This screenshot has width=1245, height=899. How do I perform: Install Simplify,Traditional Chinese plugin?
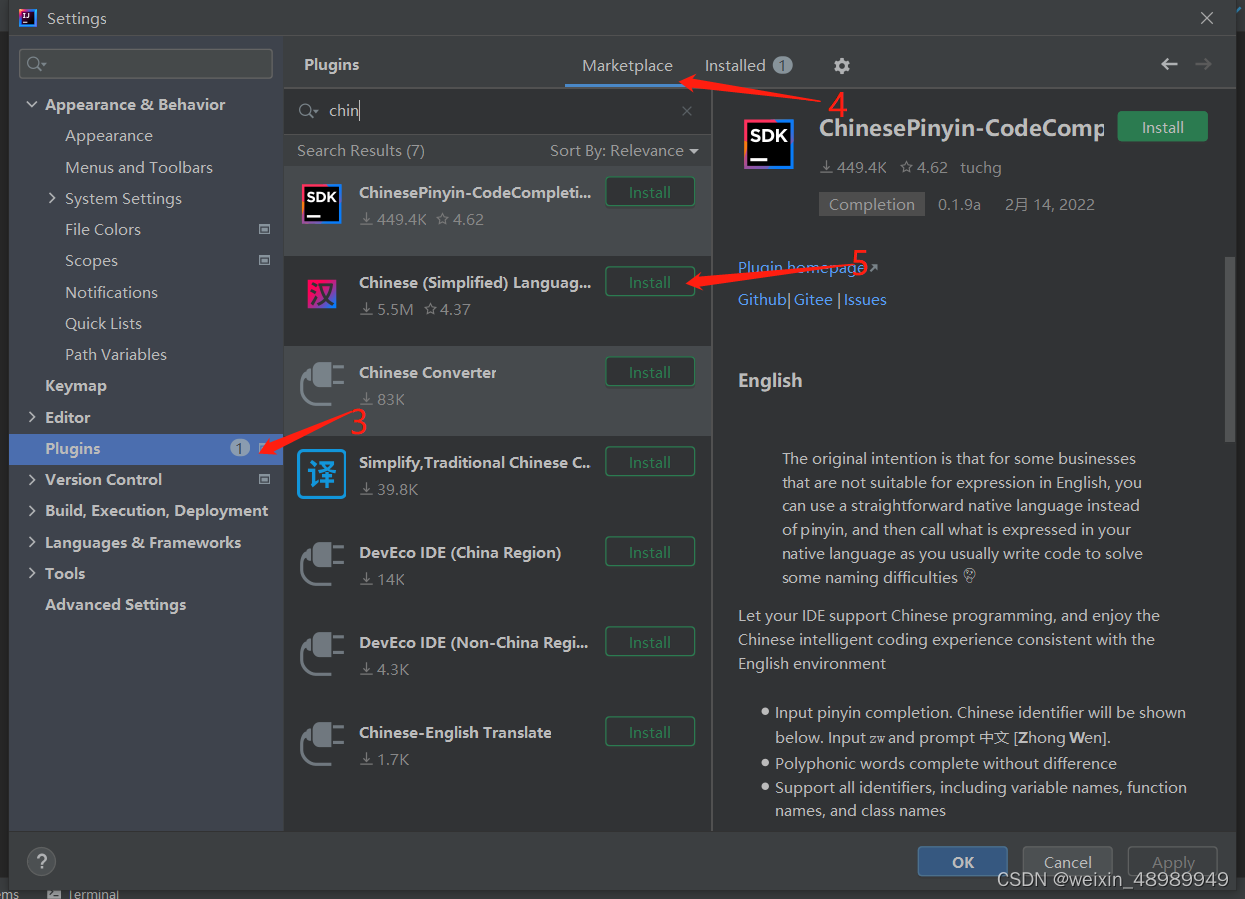[650, 462]
